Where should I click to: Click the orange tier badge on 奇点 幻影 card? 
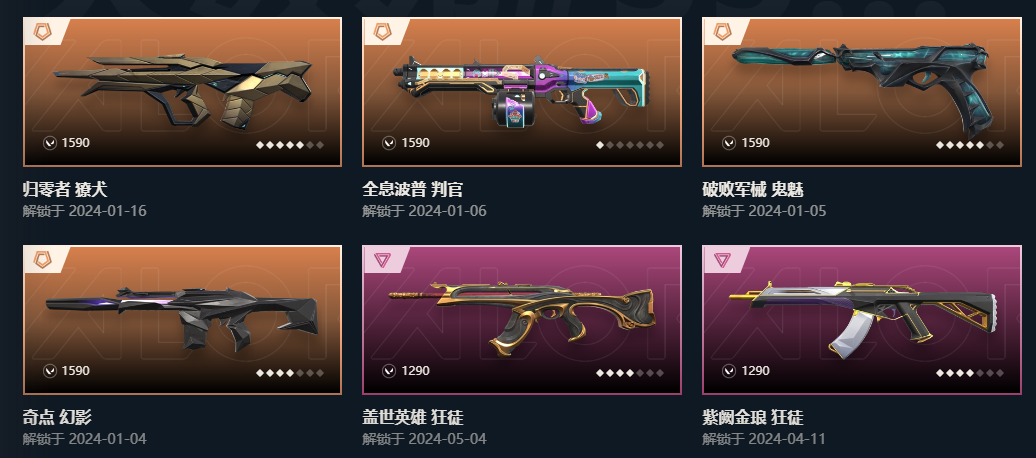(42, 259)
